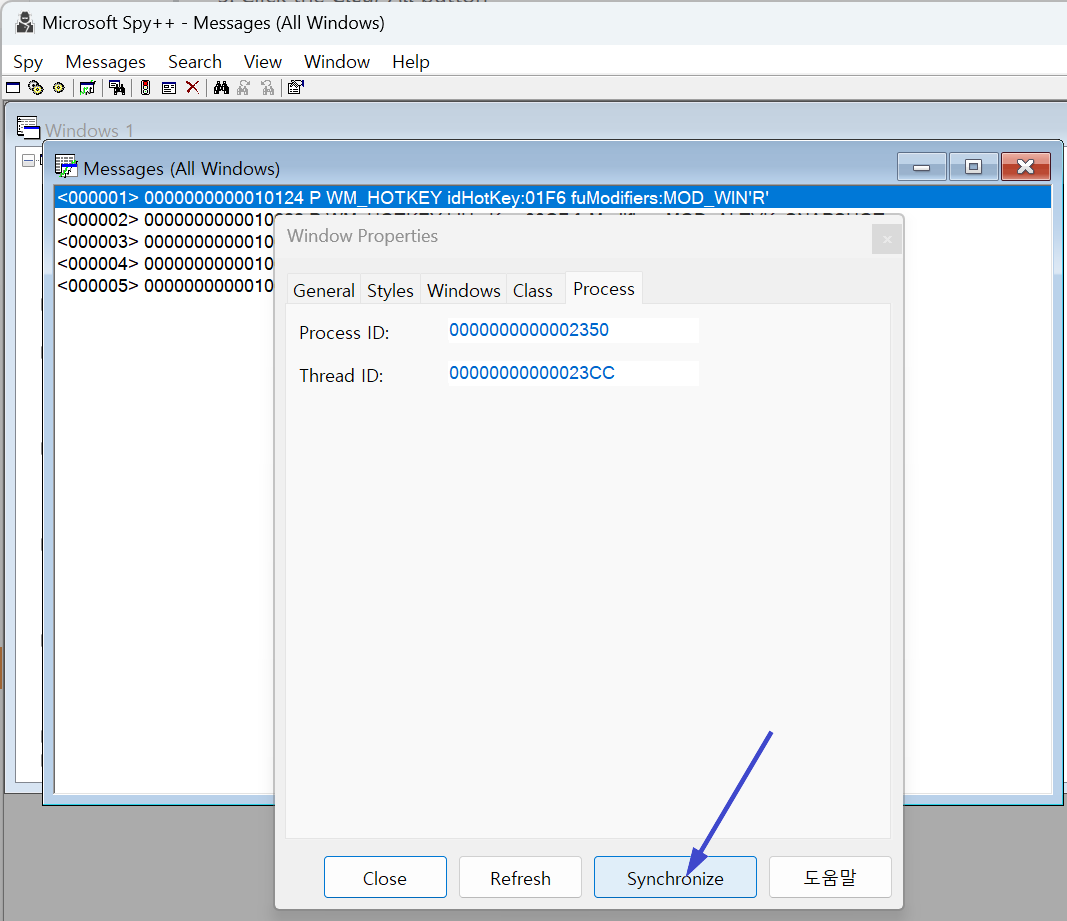Image resolution: width=1067 pixels, height=921 pixels.
Task: Maximize the Messages (All Windows) child window
Action: point(973,167)
